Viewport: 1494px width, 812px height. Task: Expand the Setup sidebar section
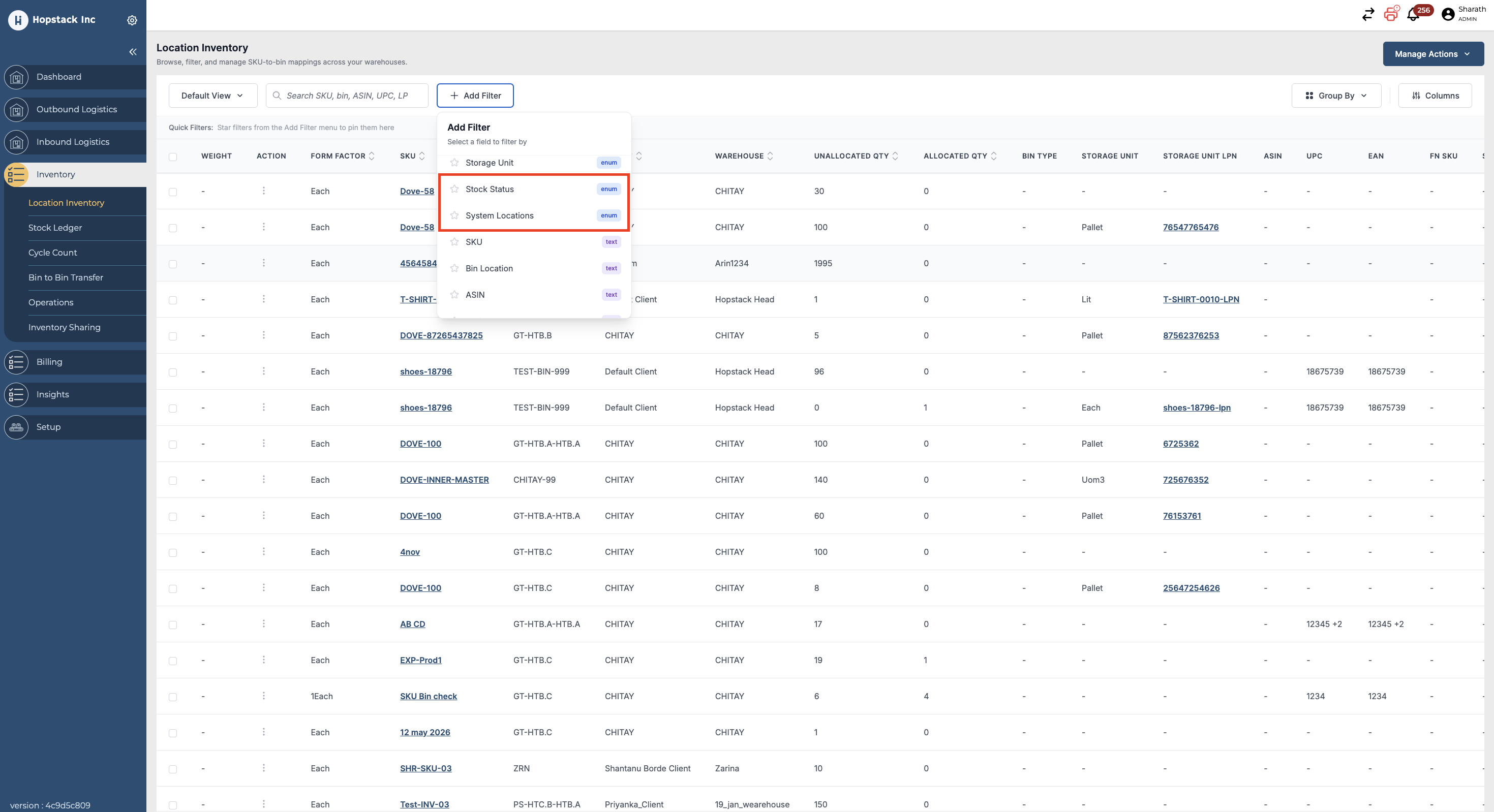tap(74, 426)
